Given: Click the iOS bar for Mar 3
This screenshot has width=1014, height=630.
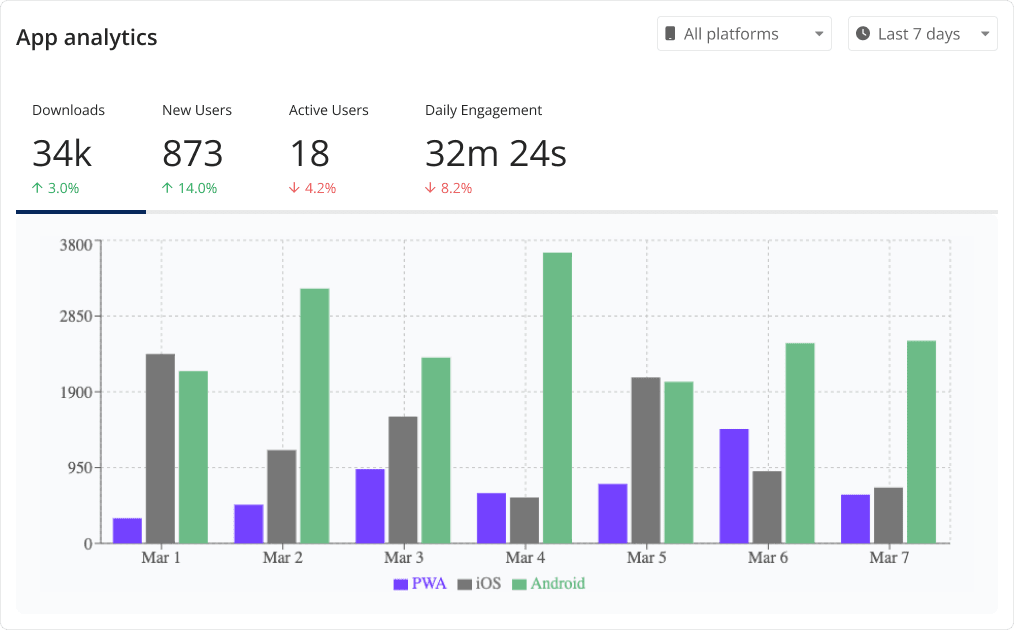Looking at the screenshot, I should (403, 480).
